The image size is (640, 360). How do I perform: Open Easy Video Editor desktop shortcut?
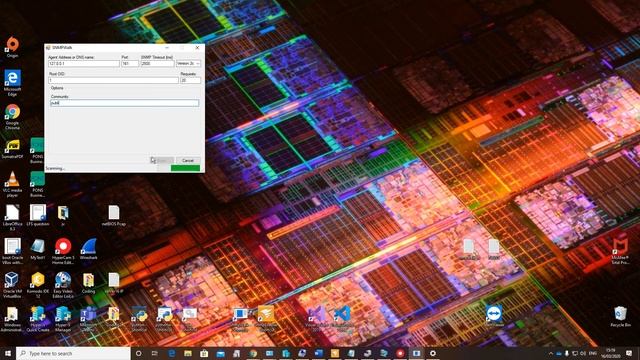(x=63, y=285)
